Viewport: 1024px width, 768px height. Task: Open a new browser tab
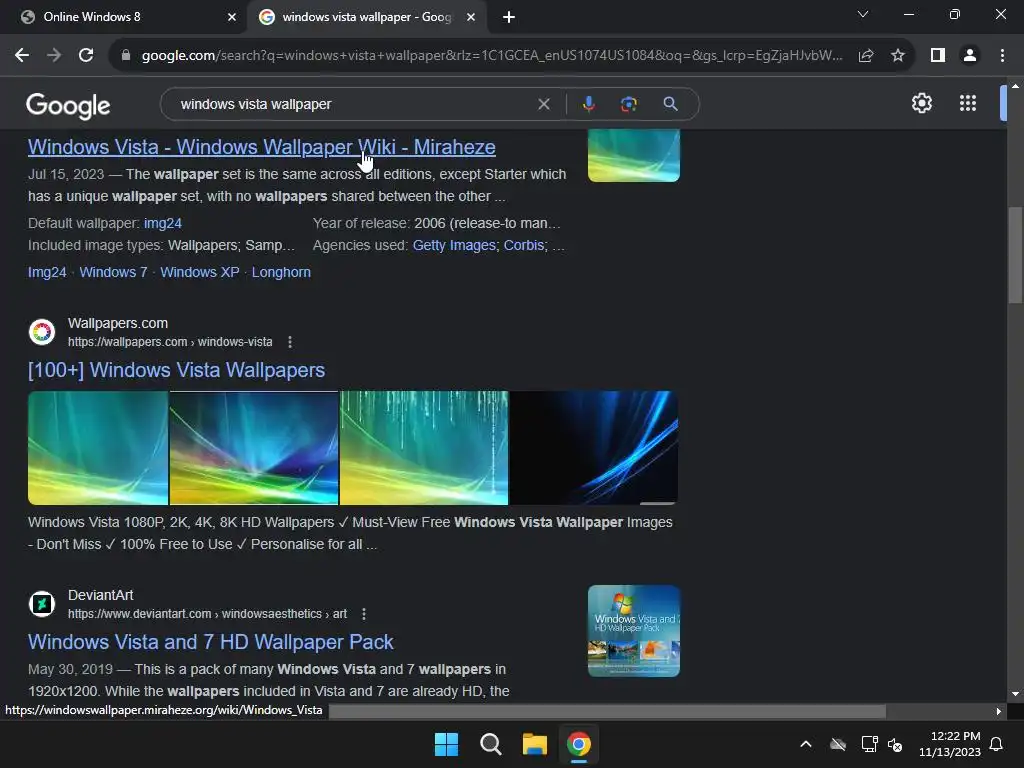[509, 18]
